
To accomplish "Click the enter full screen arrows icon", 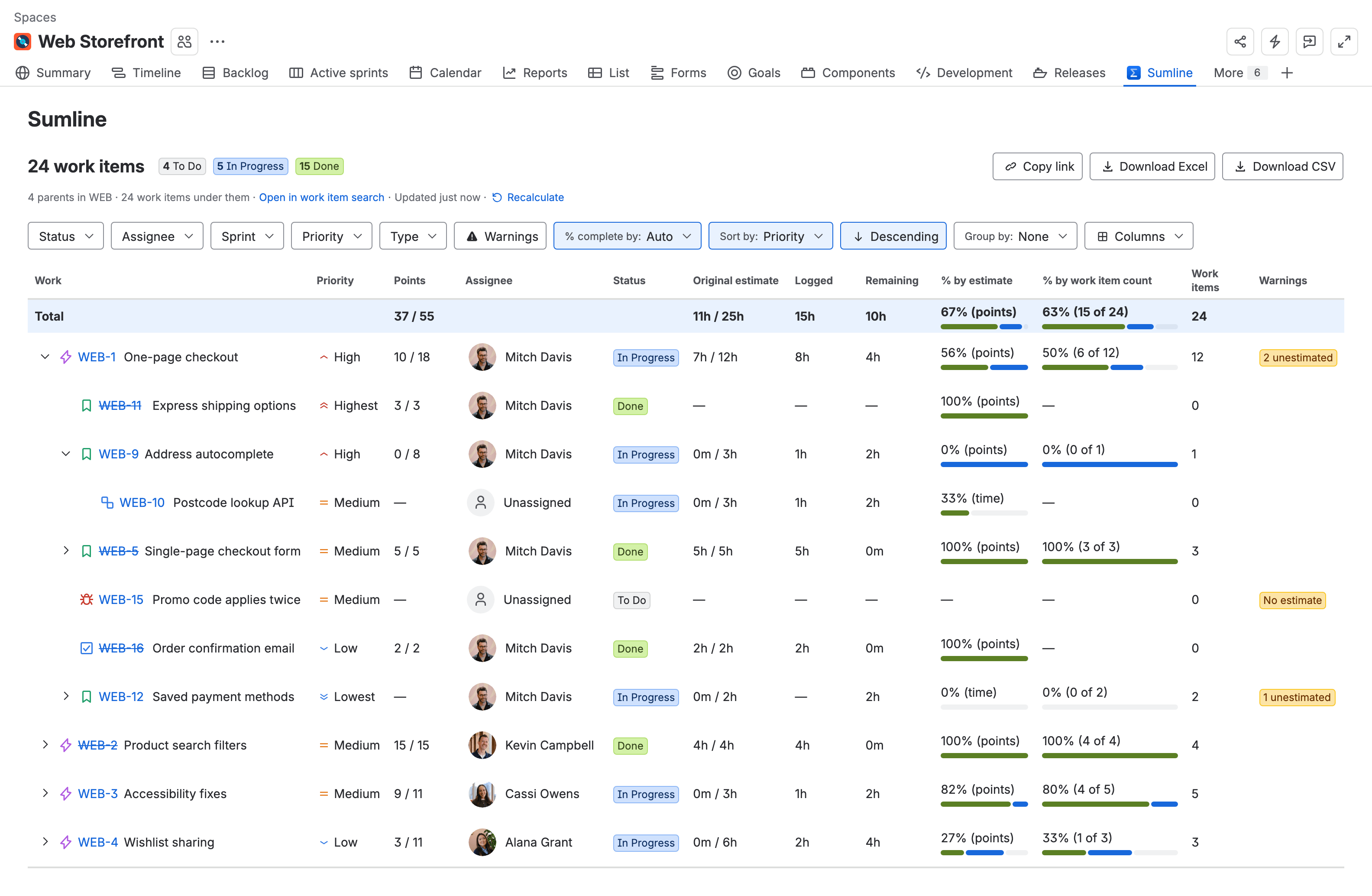I will [x=1344, y=42].
